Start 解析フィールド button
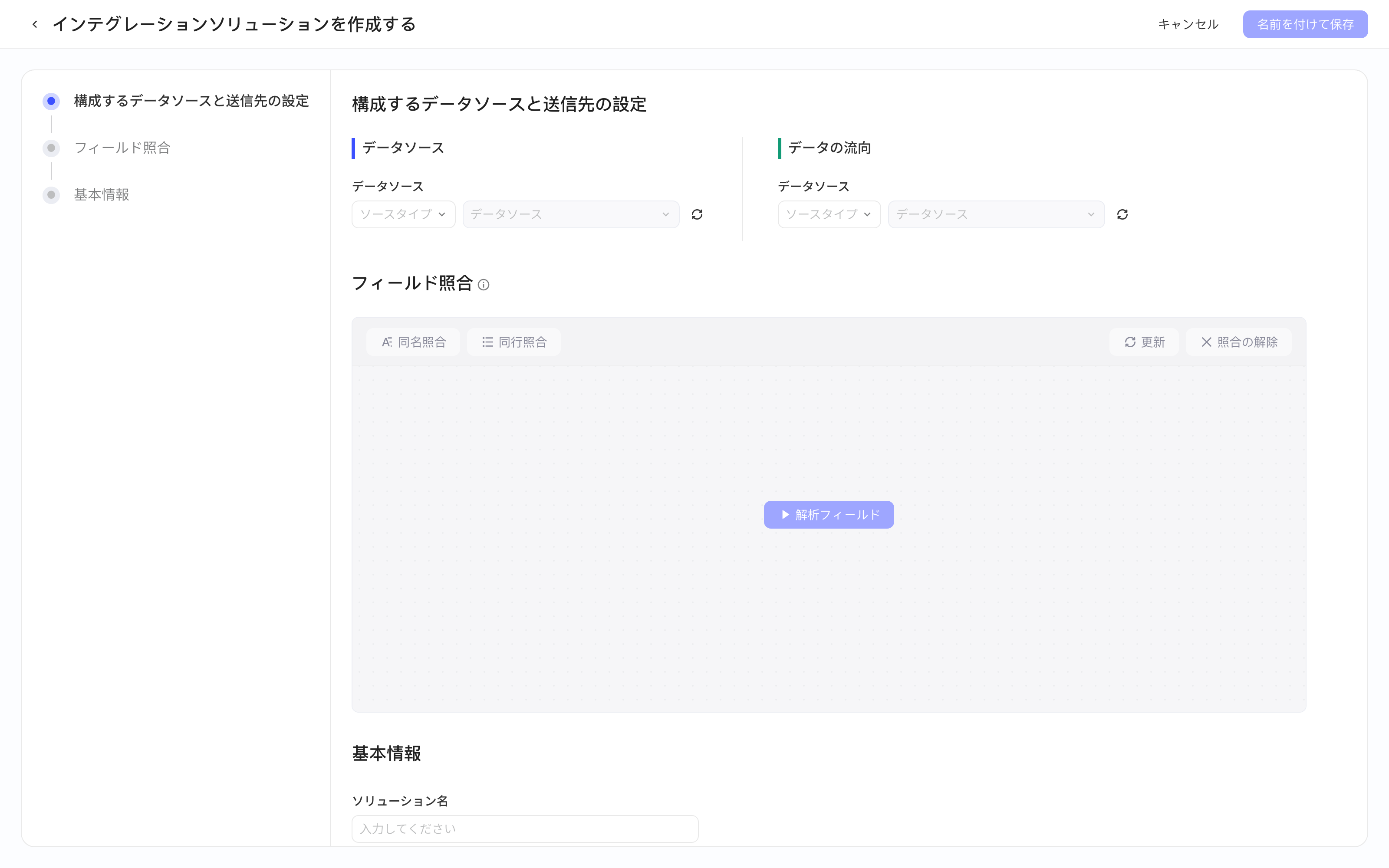The height and width of the screenshot is (868, 1389). point(828,514)
